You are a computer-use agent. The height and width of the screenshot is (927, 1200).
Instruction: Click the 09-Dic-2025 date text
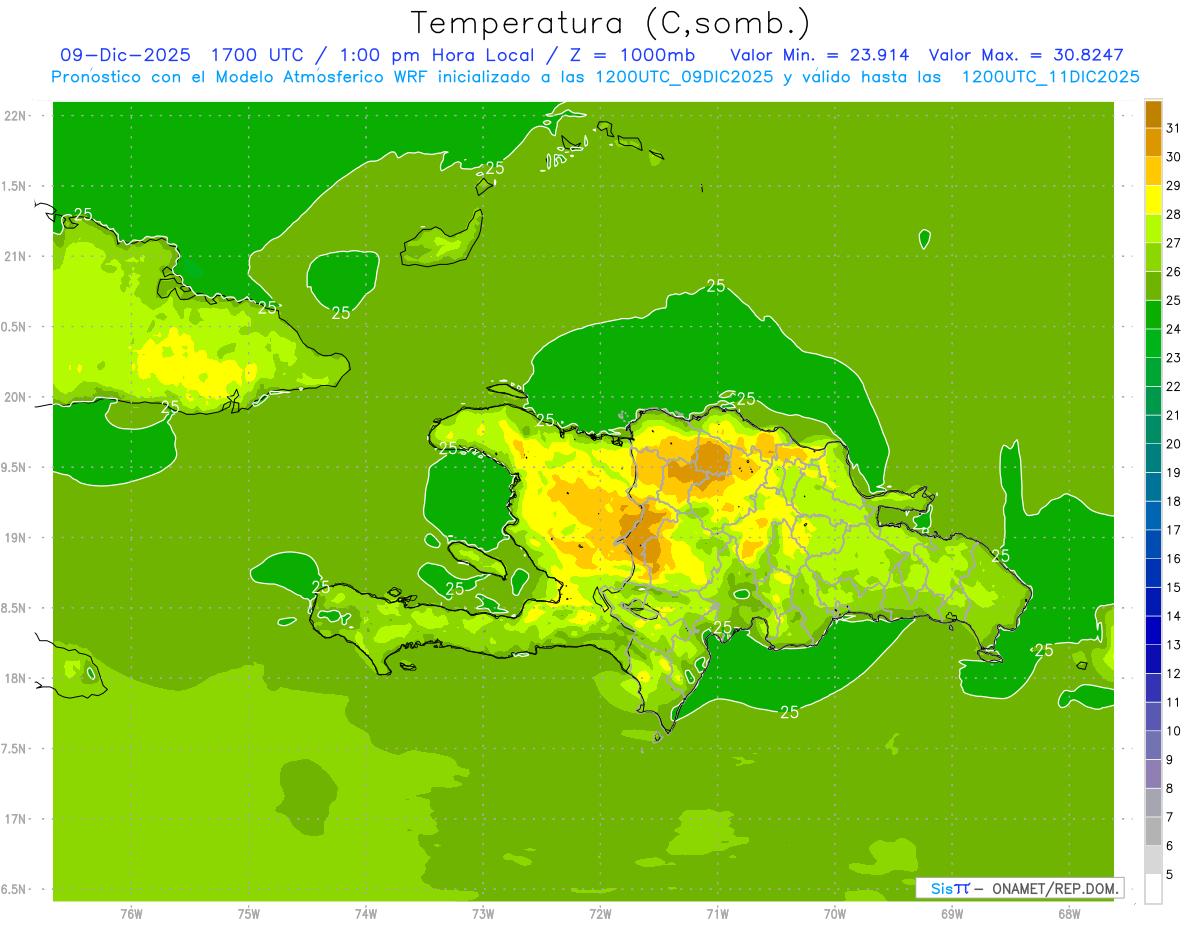click(x=125, y=55)
